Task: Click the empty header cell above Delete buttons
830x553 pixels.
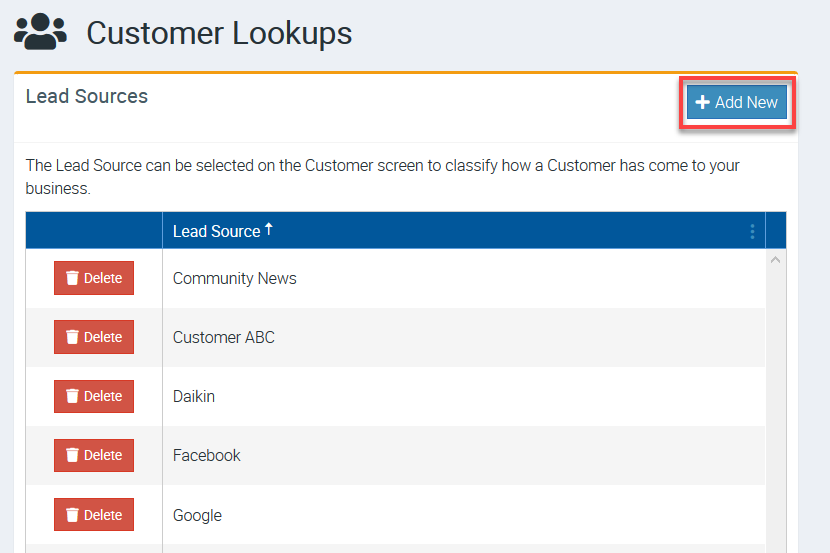Action: click(x=94, y=231)
